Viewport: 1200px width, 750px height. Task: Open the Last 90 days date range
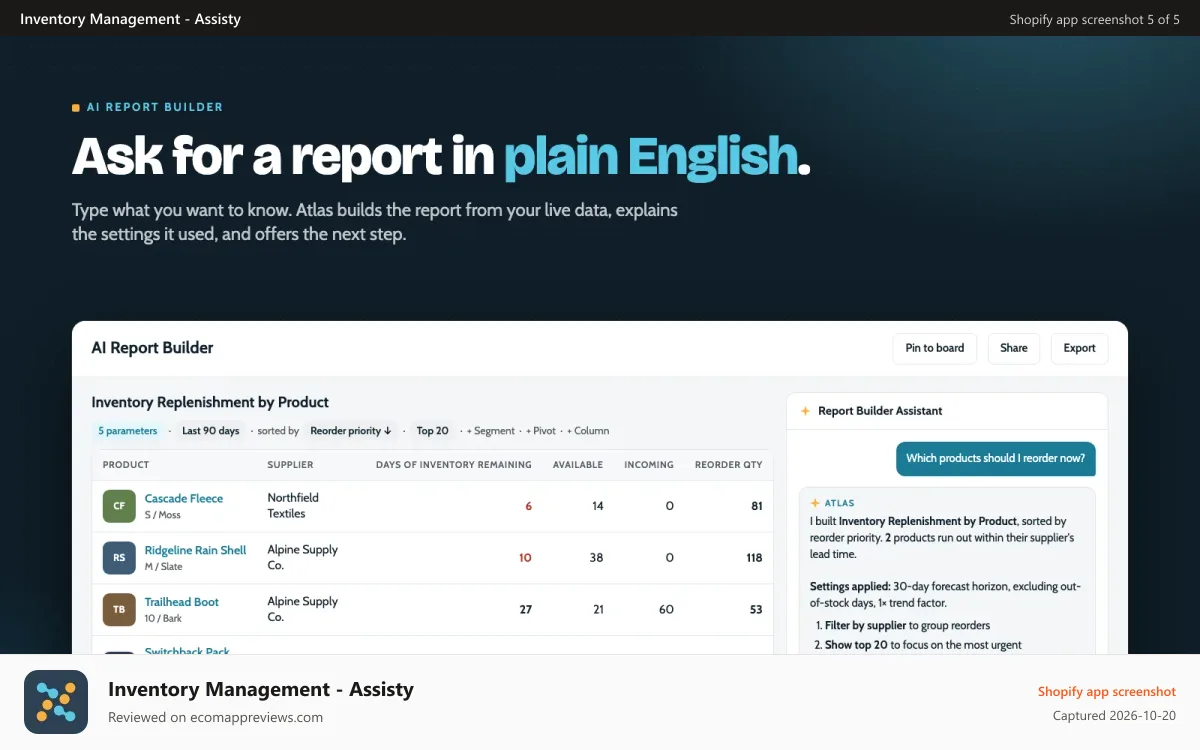tap(211, 431)
